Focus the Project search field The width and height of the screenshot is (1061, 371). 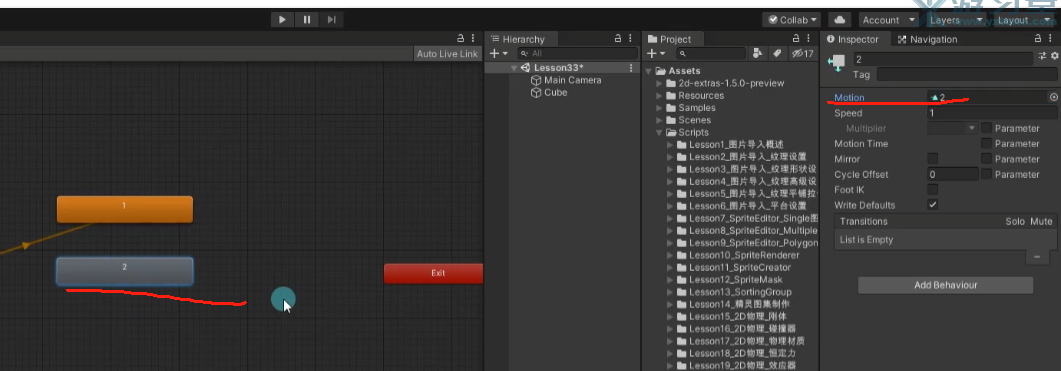[711, 53]
